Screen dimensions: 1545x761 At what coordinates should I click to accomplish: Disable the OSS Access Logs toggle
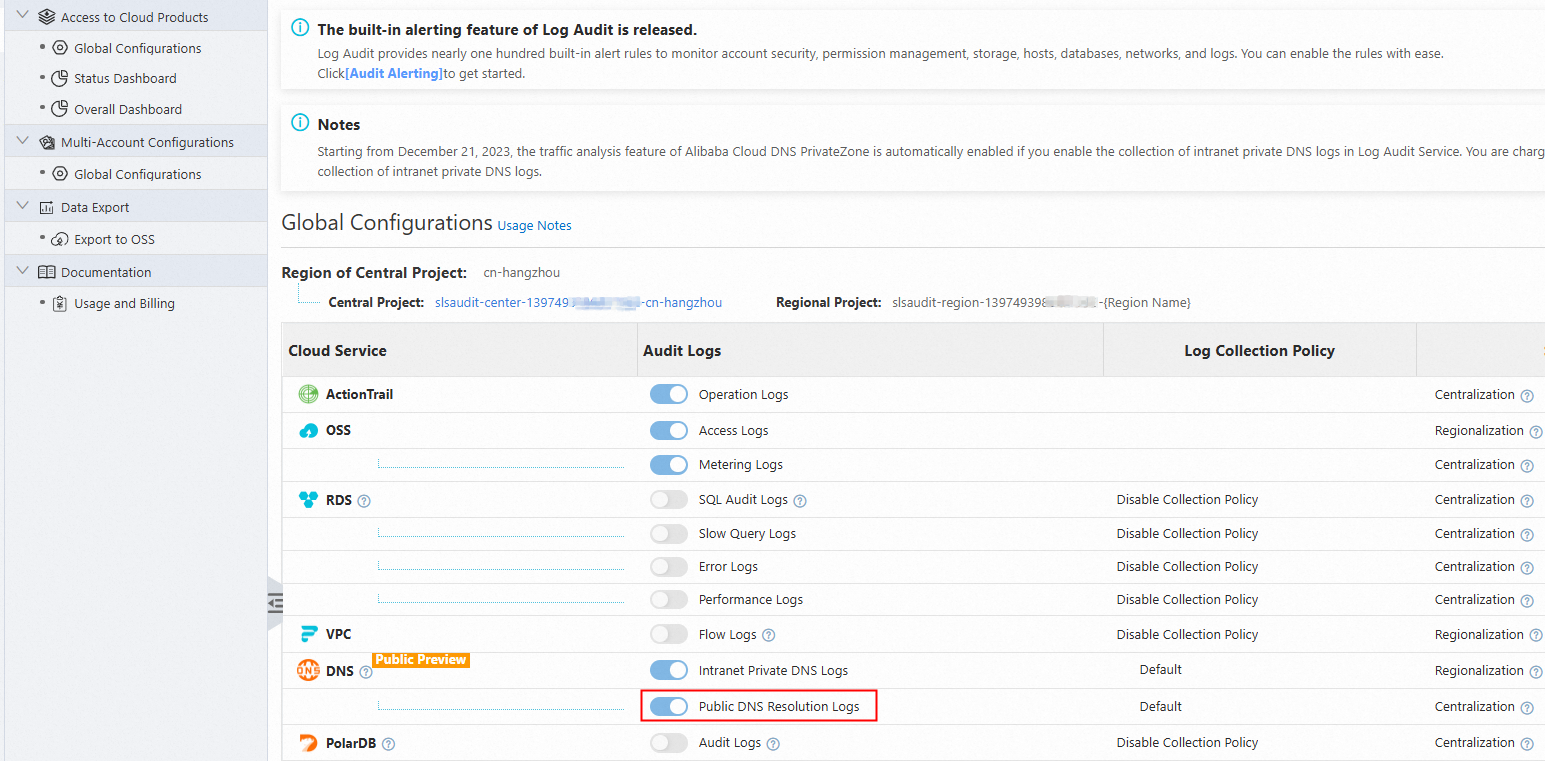point(669,430)
